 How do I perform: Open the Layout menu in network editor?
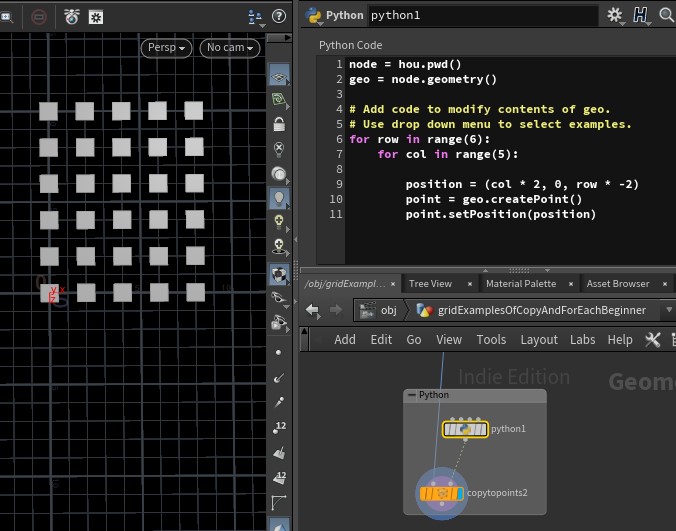tap(538, 340)
